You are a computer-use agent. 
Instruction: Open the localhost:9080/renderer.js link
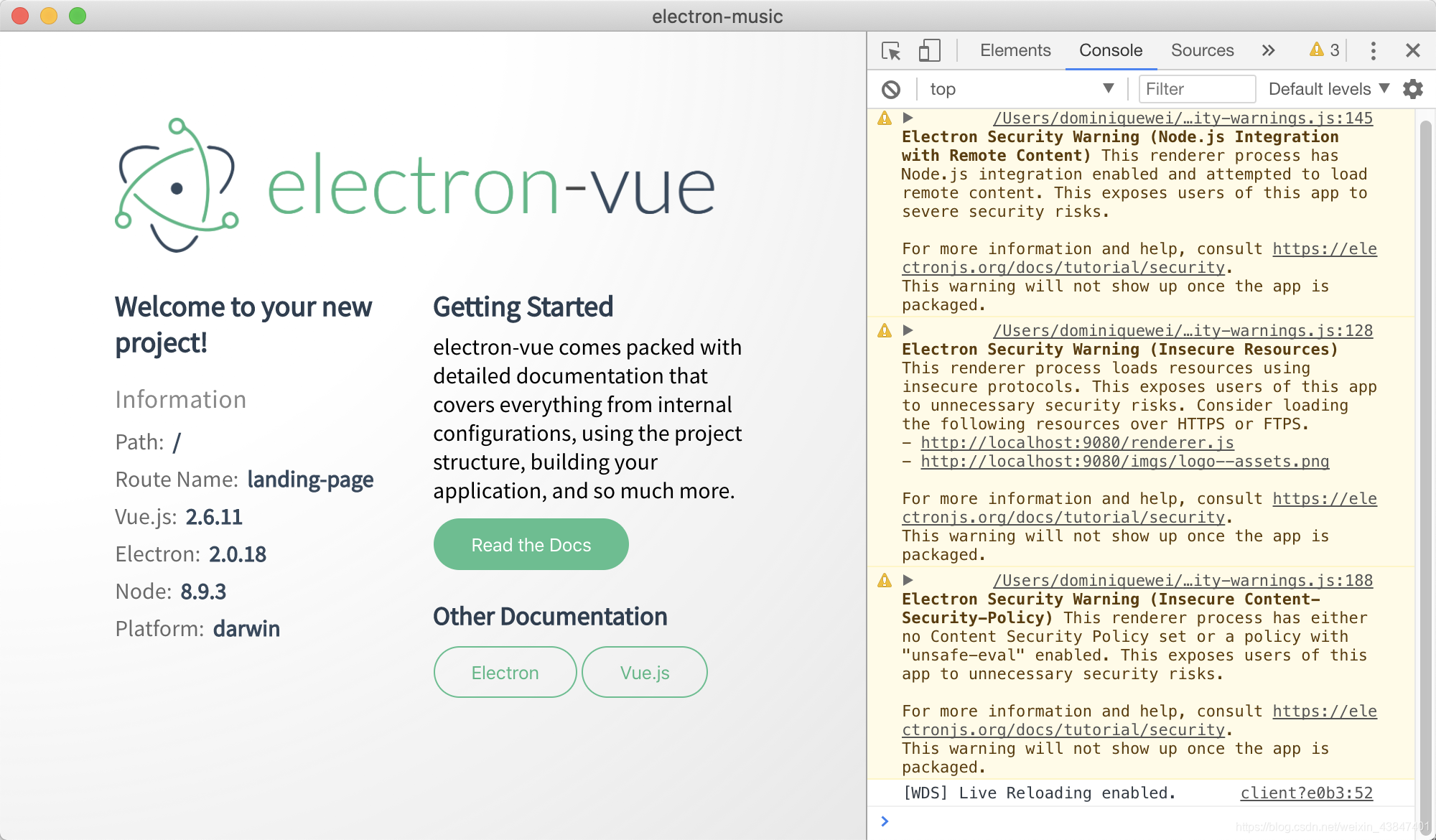(1077, 442)
